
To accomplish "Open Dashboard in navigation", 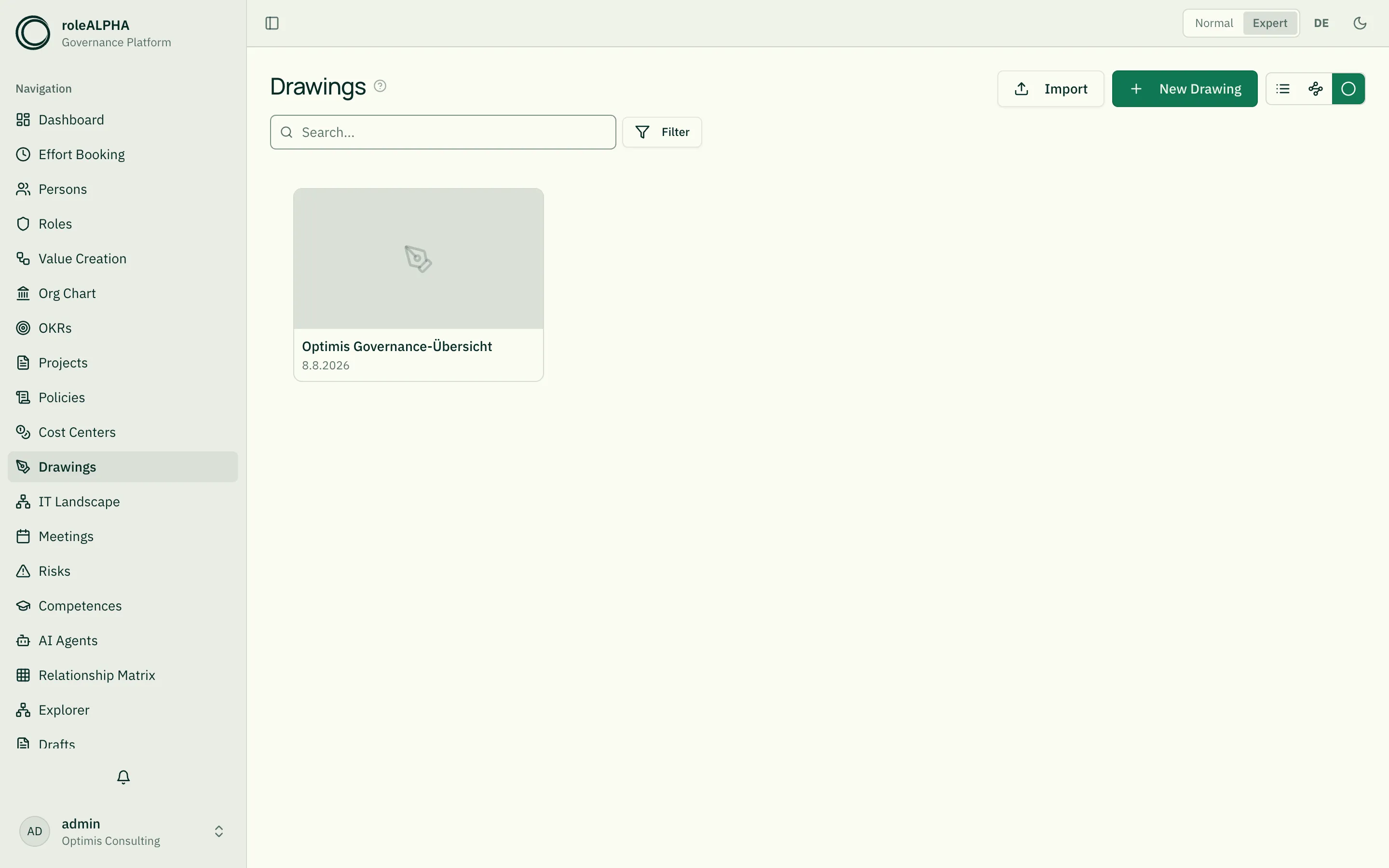I will [x=123, y=120].
